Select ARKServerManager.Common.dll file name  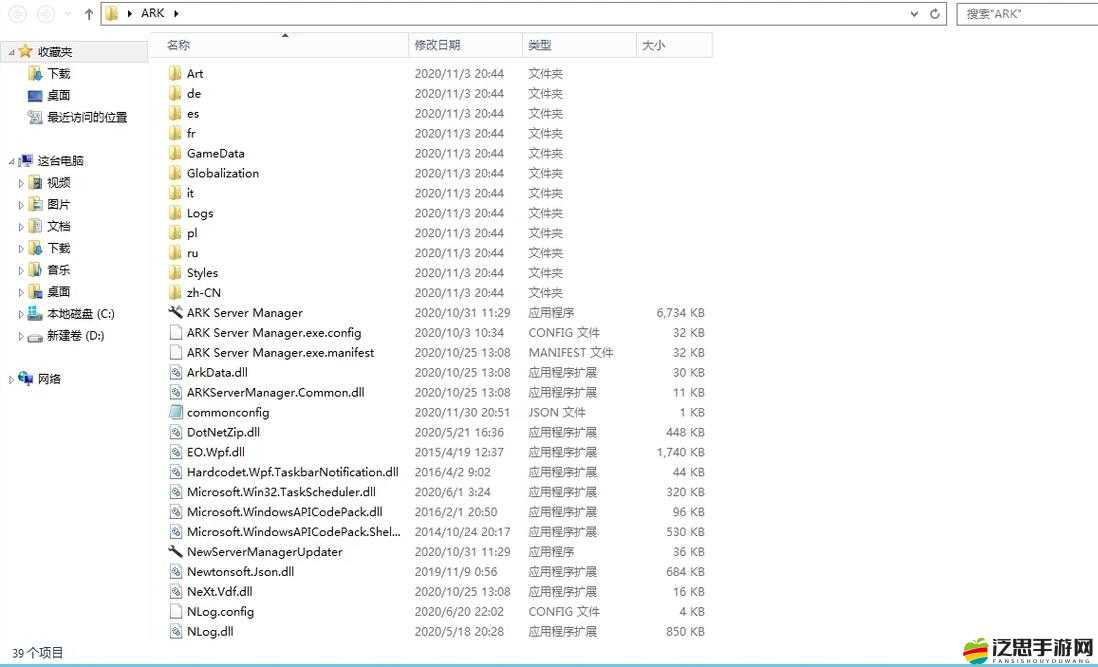pos(275,393)
